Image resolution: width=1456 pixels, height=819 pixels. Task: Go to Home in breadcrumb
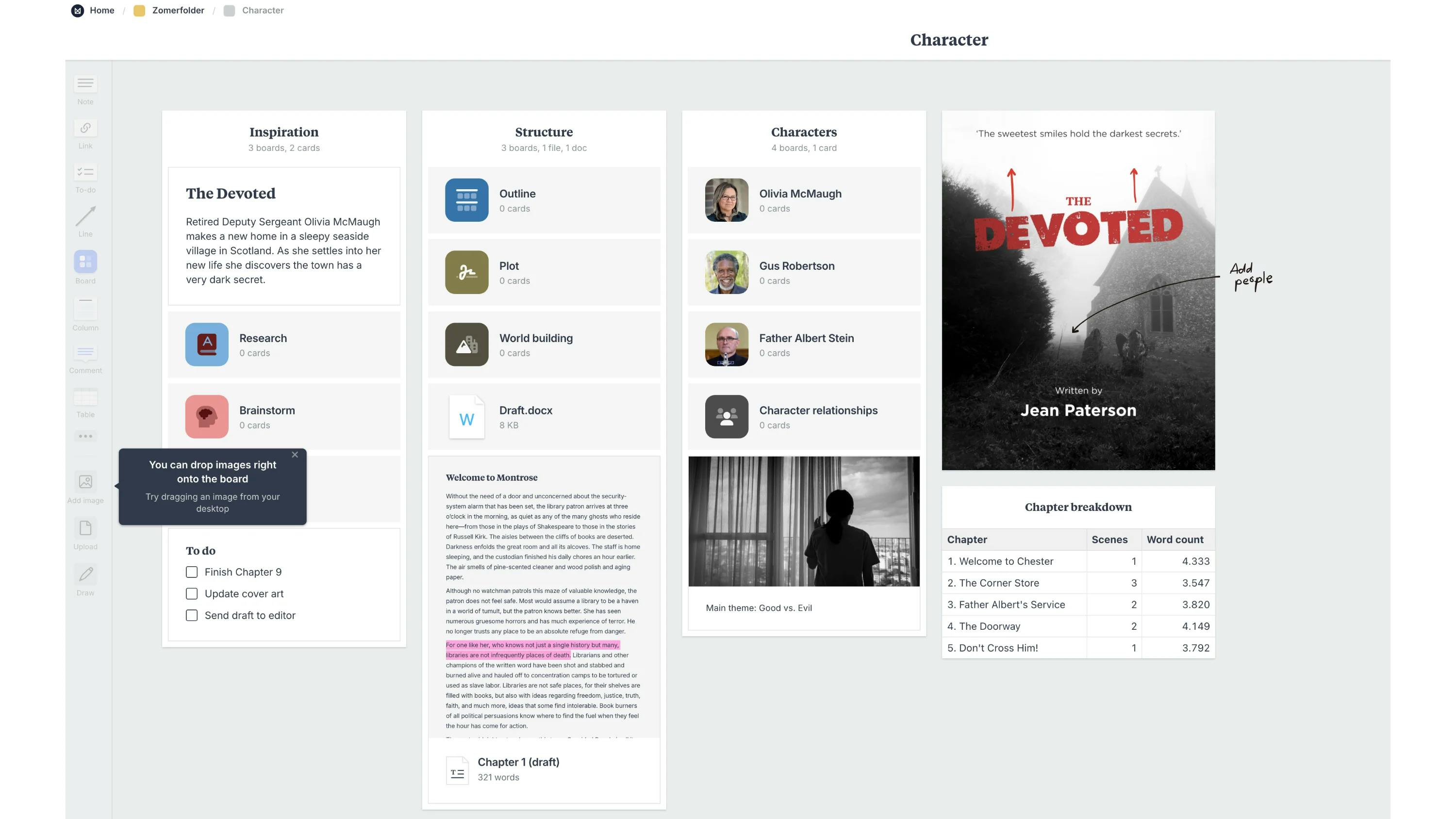click(x=102, y=10)
